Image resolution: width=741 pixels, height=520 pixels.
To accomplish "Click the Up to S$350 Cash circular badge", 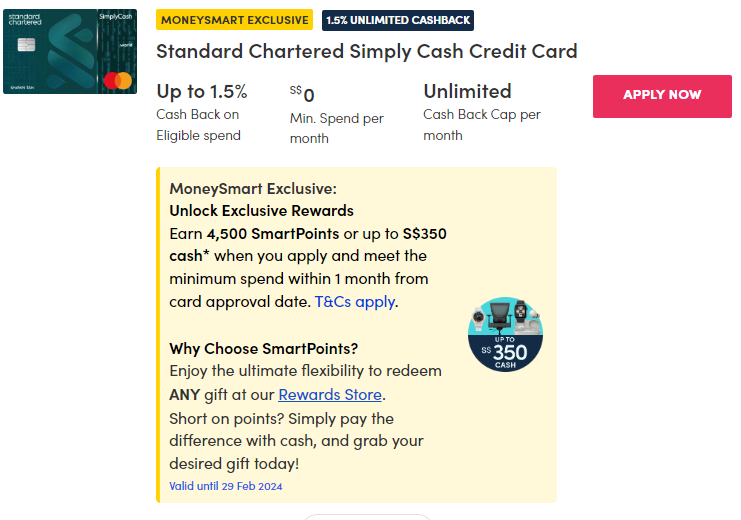I will 505,333.
